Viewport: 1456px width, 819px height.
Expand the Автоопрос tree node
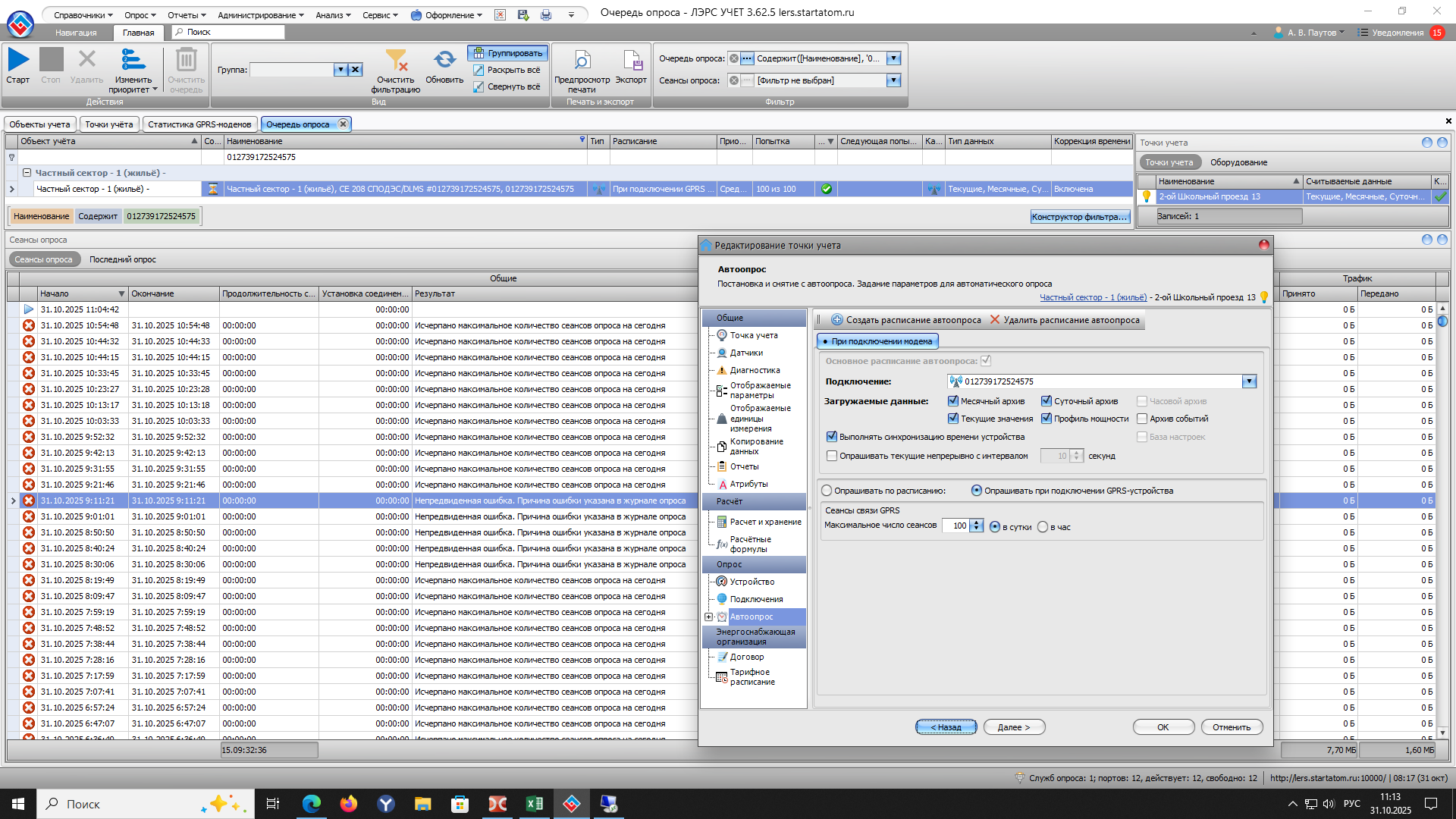pyautogui.click(x=708, y=617)
